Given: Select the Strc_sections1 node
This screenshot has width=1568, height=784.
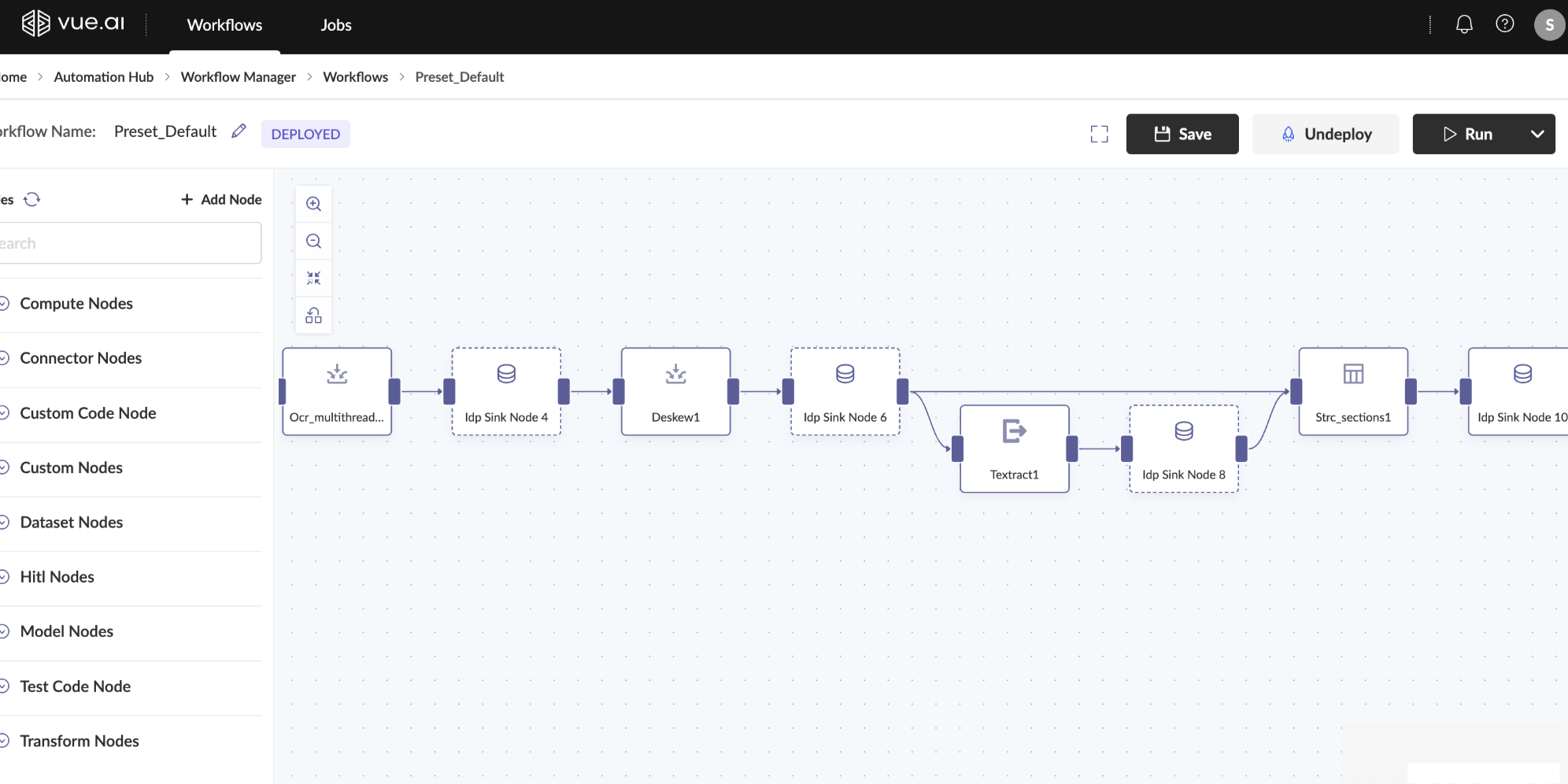Looking at the screenshot, I should click(1353, 391).
